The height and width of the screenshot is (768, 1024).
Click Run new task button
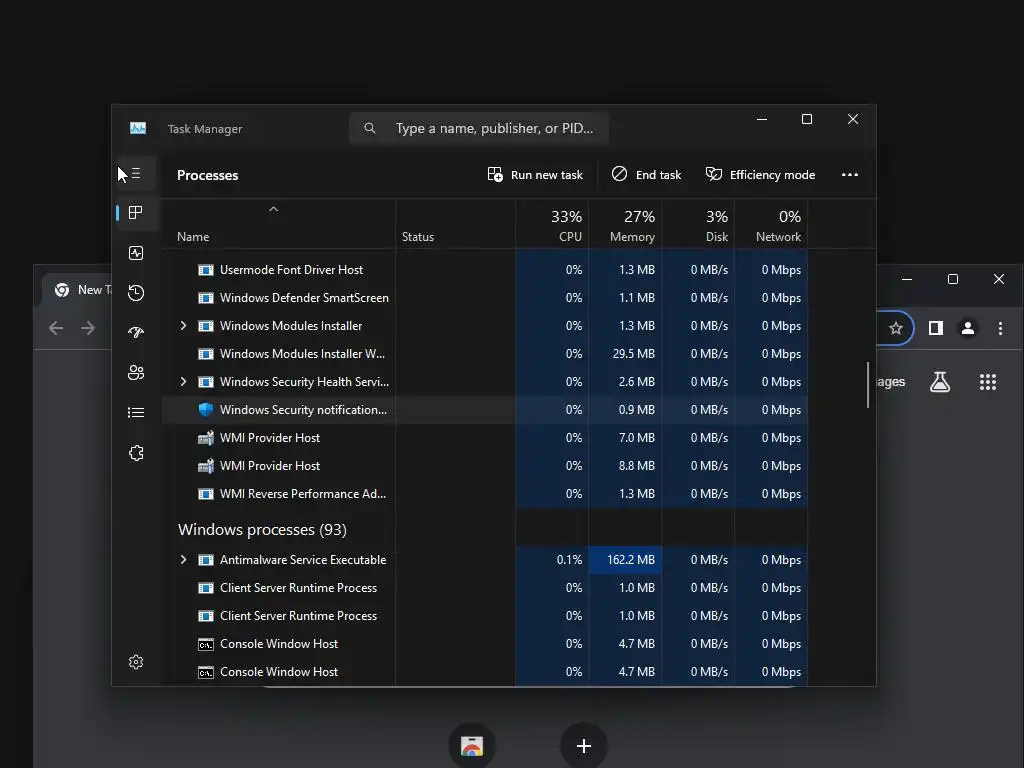(x=535, y=175)
